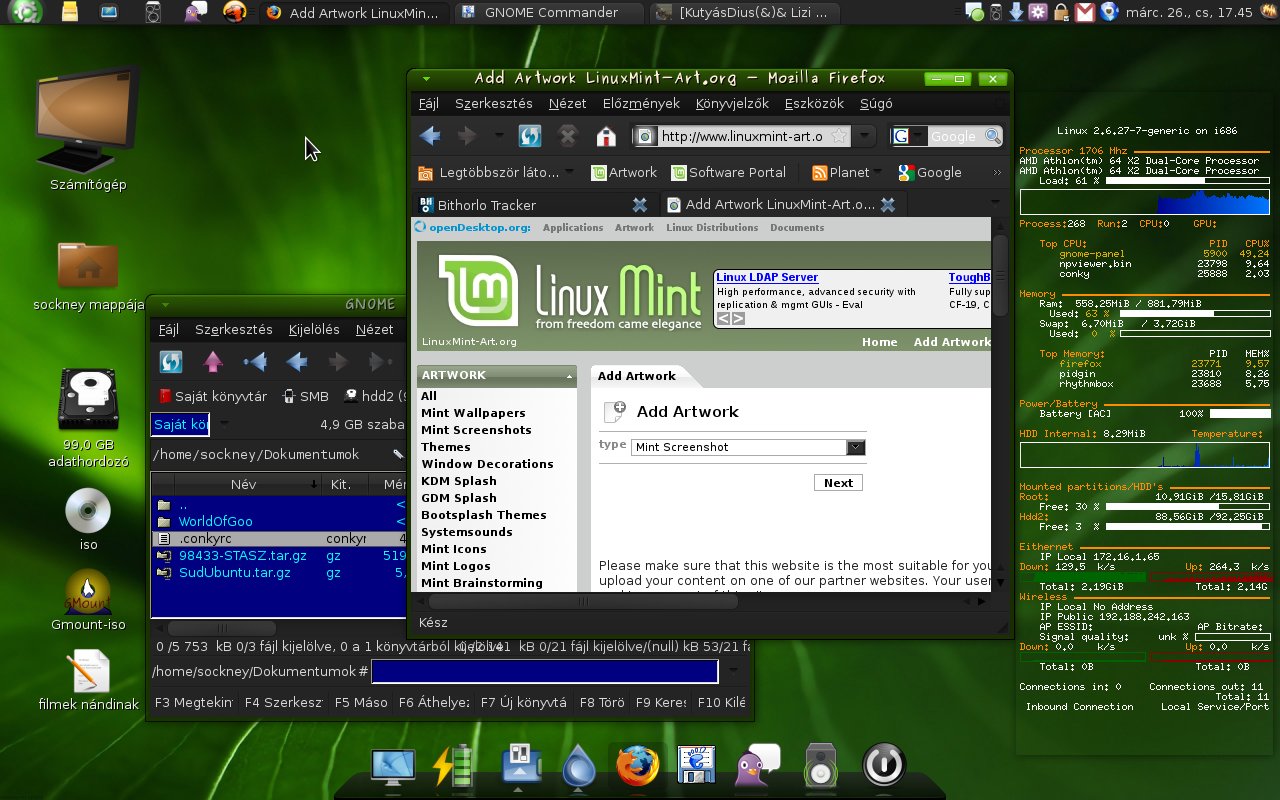Viewport: 1280px width, 800px height.
Task: Open the Deluge water-drop icon in the dock
Action: click(578, 766)
